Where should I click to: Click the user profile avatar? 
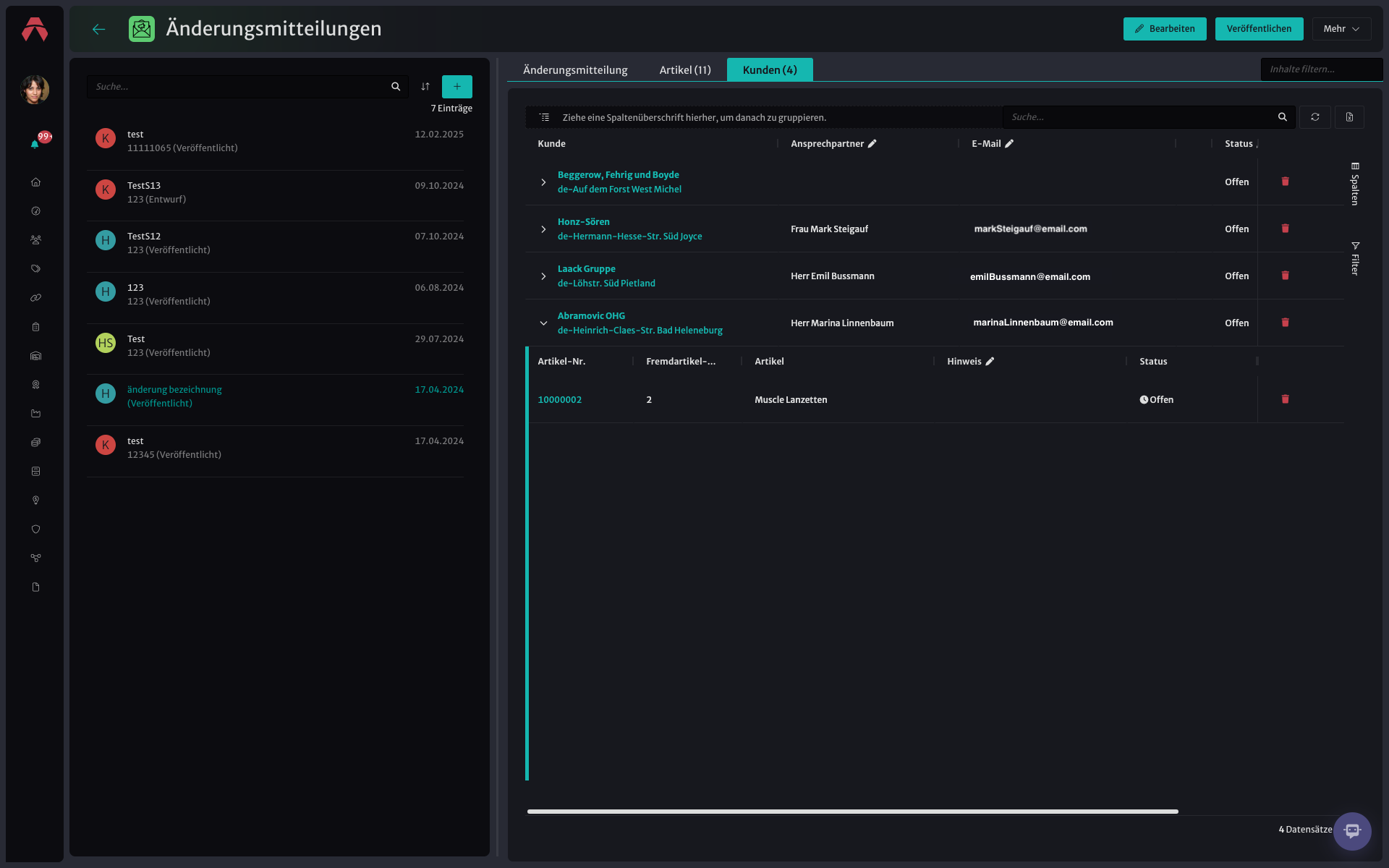point(35,90)
